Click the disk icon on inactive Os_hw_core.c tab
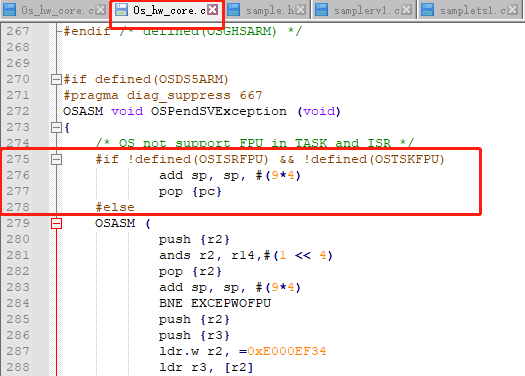Image resolution: width=525 pixels, height=376 pixels. pos(9,10)
